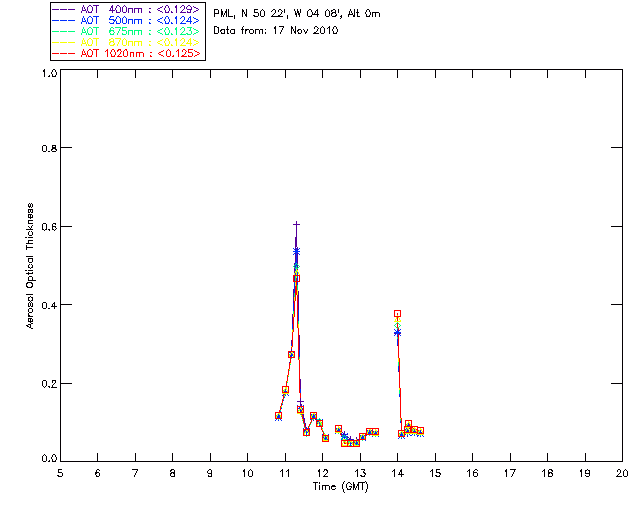Click the 'Data from: 17 Nov 2010' text
The image size is (640, 512).
click(276, 31)
